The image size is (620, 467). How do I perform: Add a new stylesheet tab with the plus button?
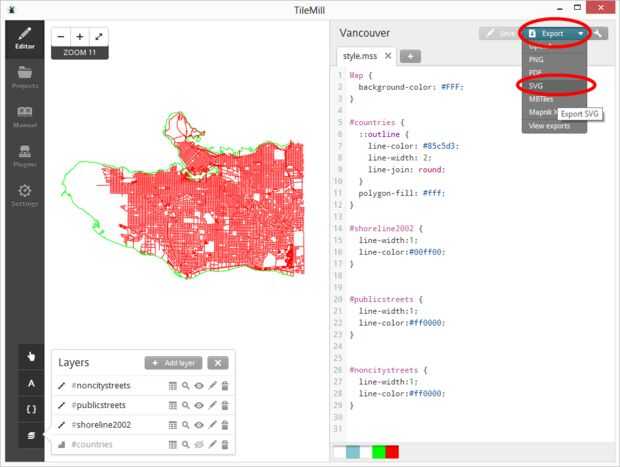pyautogui.click(x=410, y=57)
